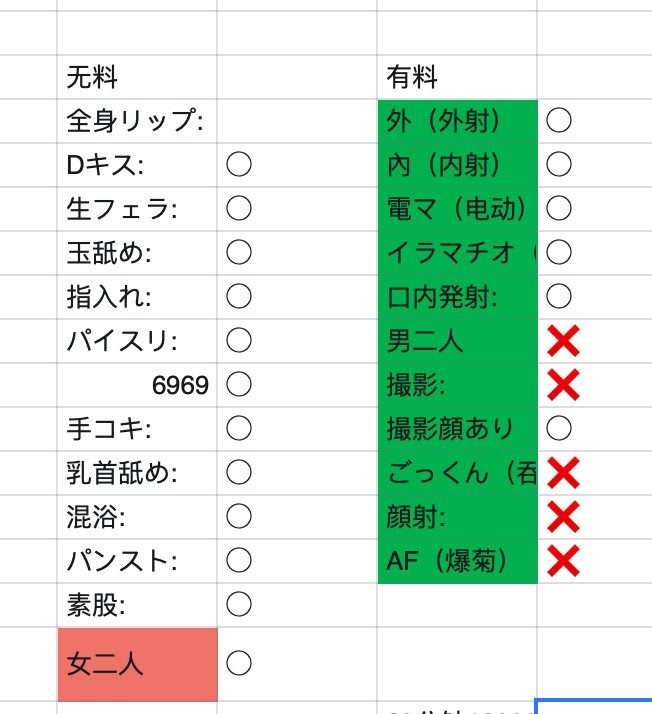This screenshot has width=652, height=714.
Task: Select the green 撮影顔あり cell
Action: [457, 429]
